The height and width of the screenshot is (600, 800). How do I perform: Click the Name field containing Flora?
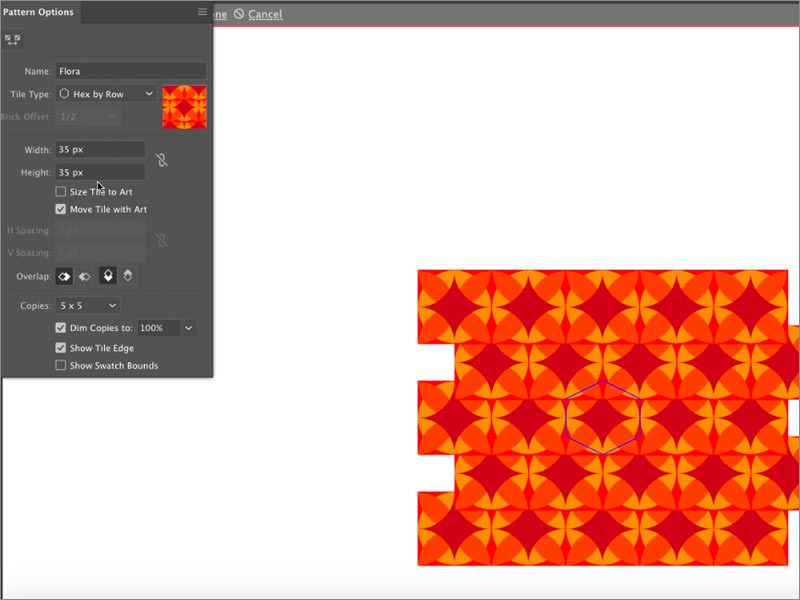click(130, 71)
